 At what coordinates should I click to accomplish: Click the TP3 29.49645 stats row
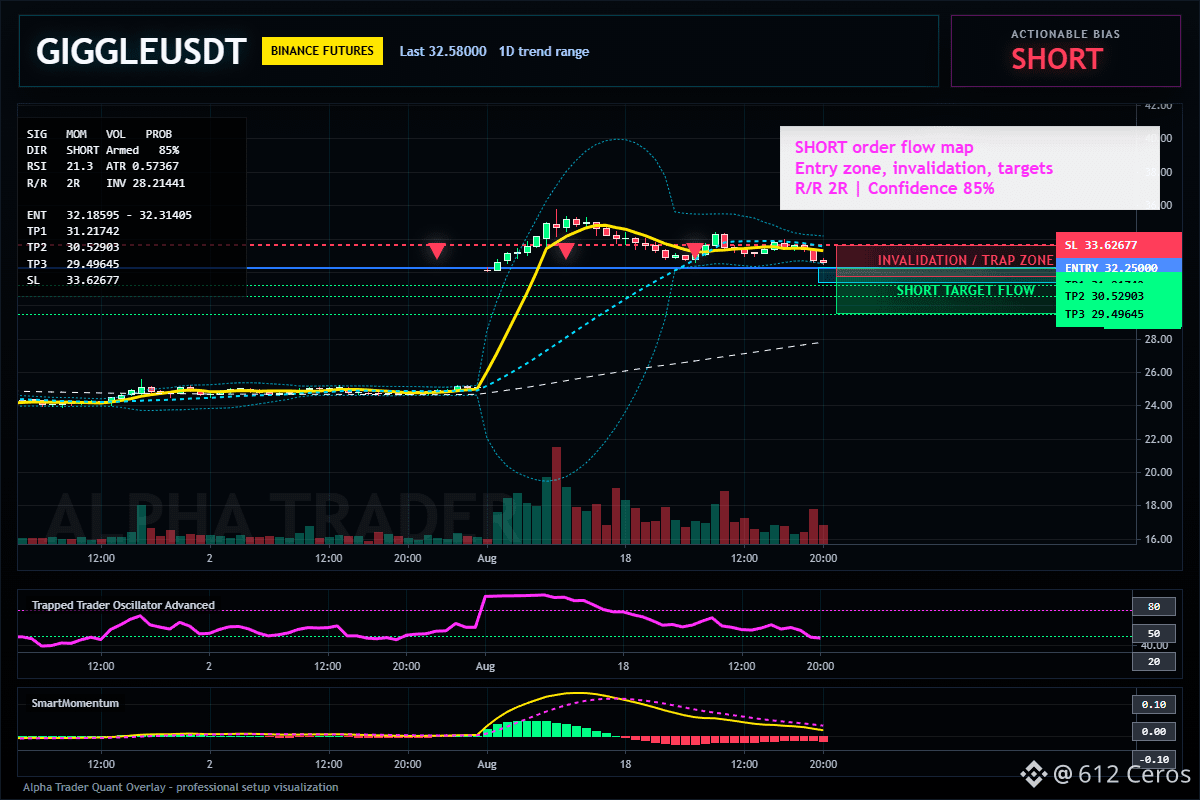[x=73, y=264]
